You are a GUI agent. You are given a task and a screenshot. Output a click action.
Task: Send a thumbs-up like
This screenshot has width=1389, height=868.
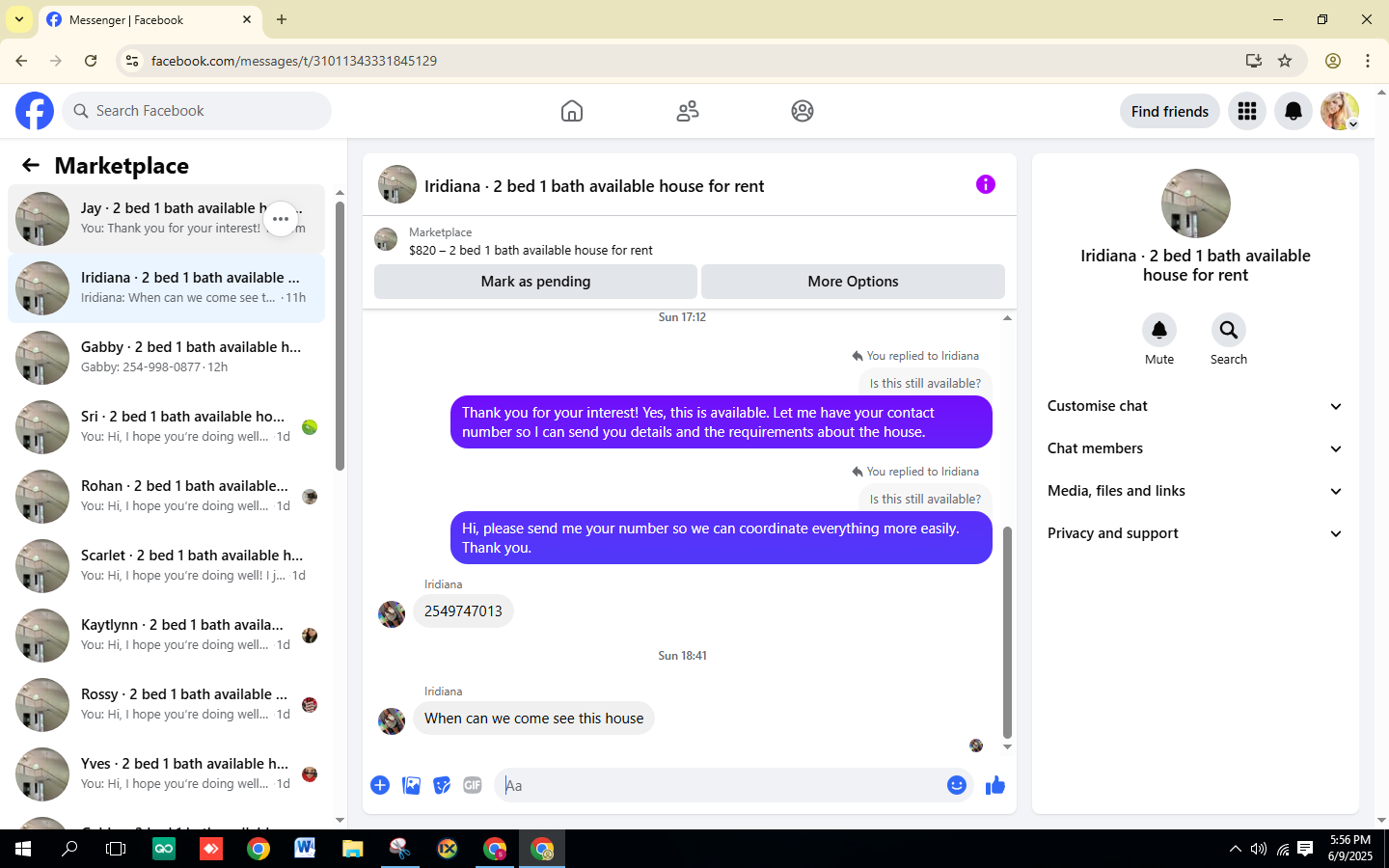pyautogui.click(x=995, y=785)
